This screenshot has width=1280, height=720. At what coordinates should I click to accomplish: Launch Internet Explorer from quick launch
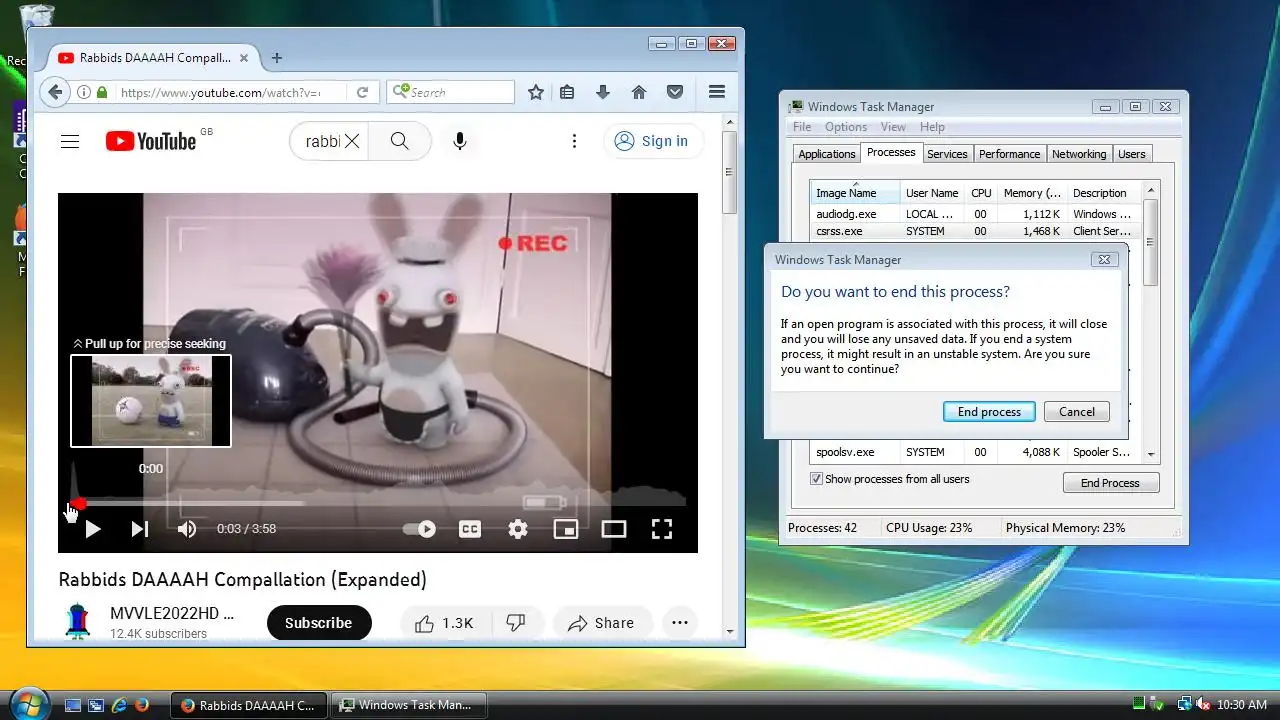pyautogui.click(x=119, y=705)
